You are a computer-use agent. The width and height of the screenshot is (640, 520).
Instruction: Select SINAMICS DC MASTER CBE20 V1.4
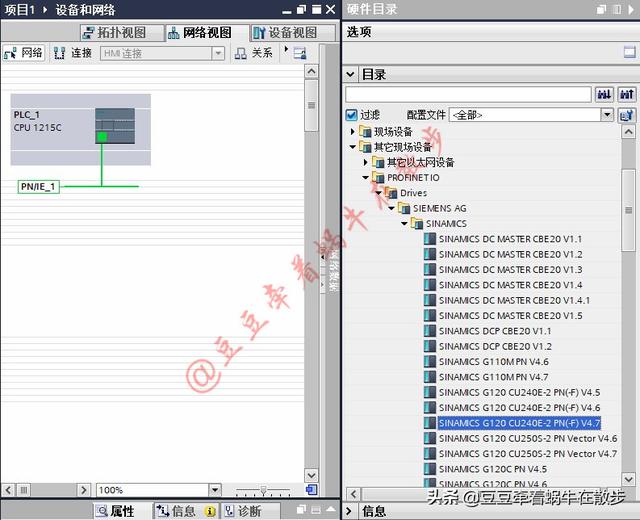511,285
